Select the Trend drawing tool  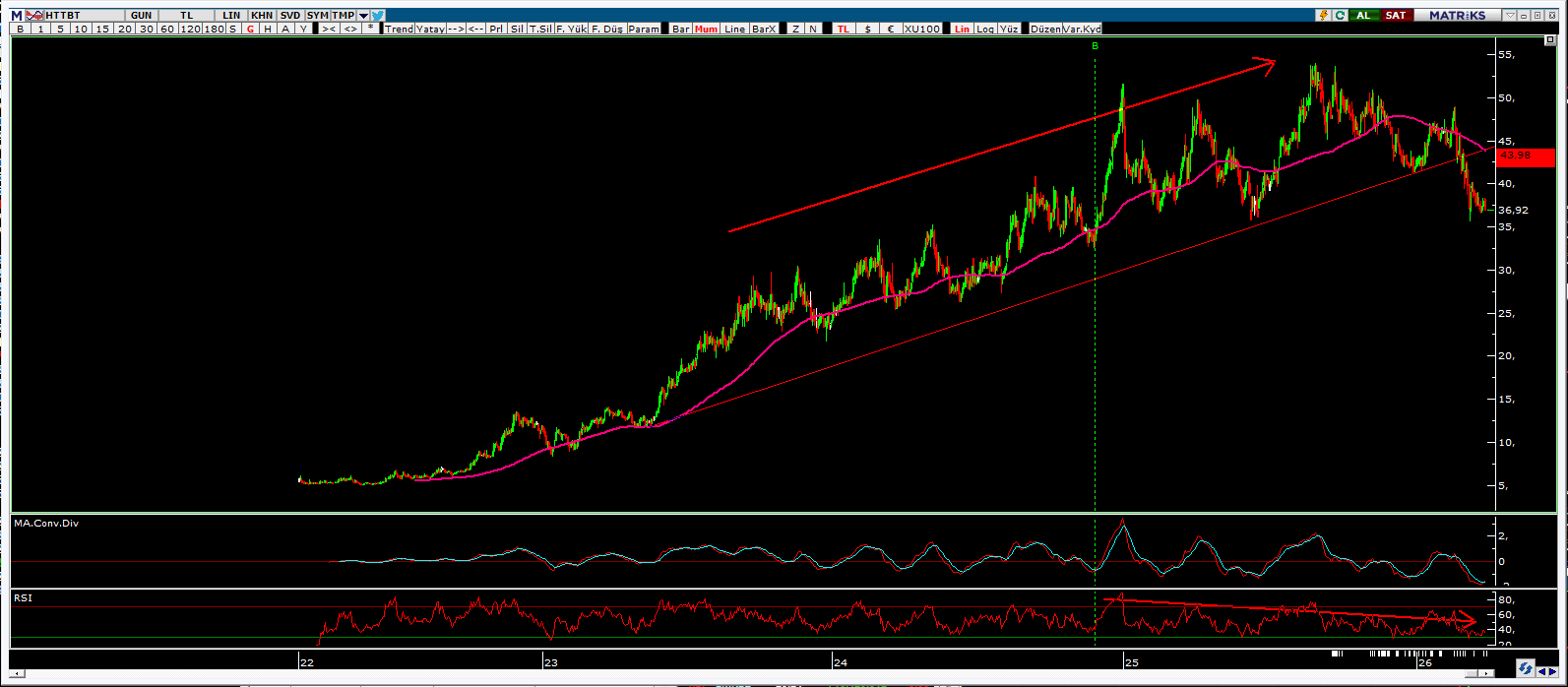coord(400,29)
